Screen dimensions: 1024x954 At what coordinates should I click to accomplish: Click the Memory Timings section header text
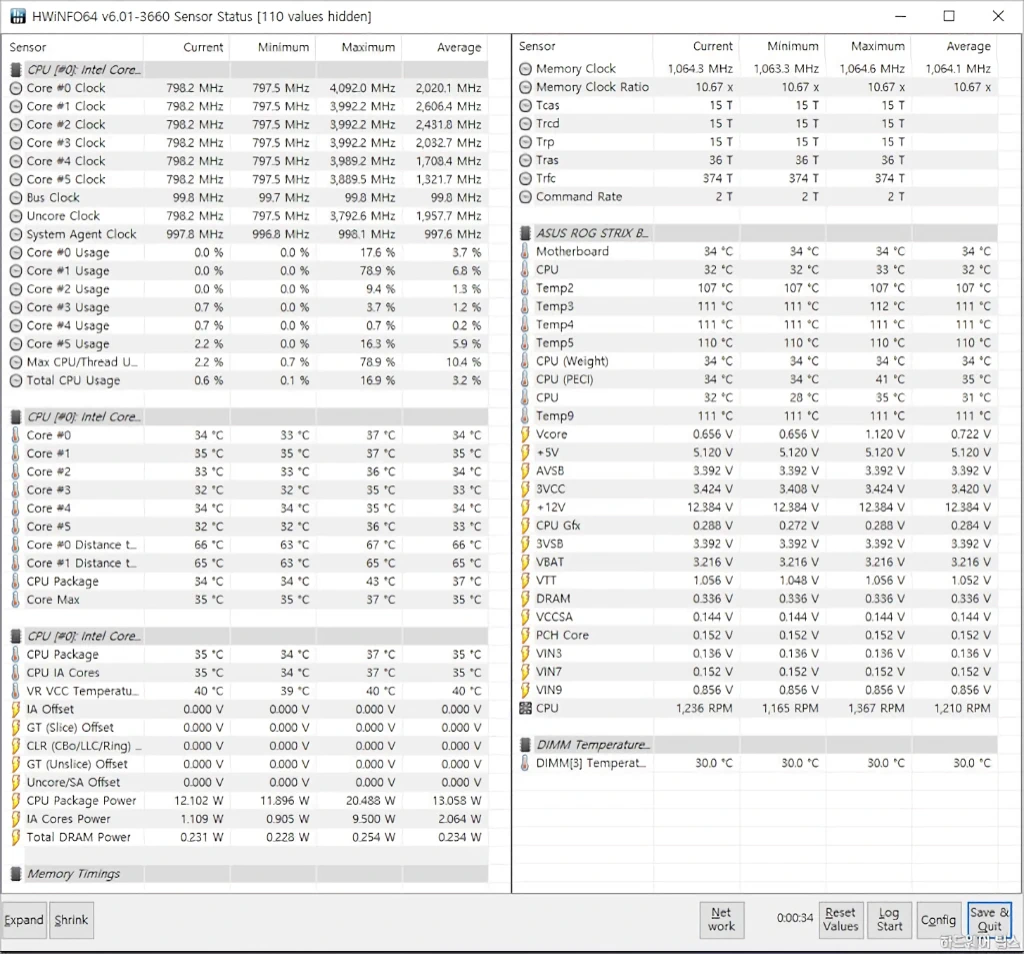[74, 874]
